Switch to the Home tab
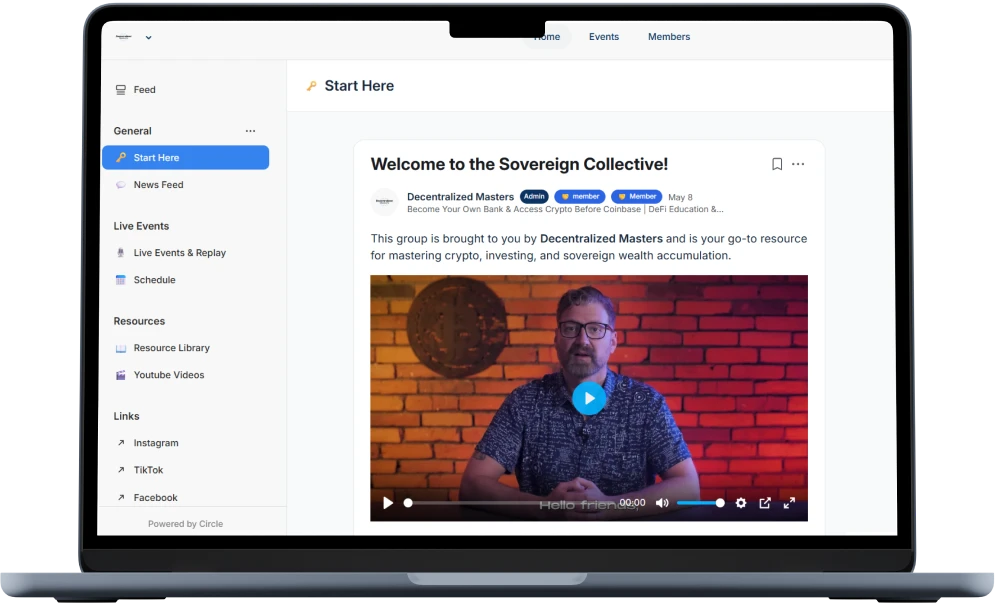Image resolution: width=997 pixels, height=604 pixels. pos(547,37)
